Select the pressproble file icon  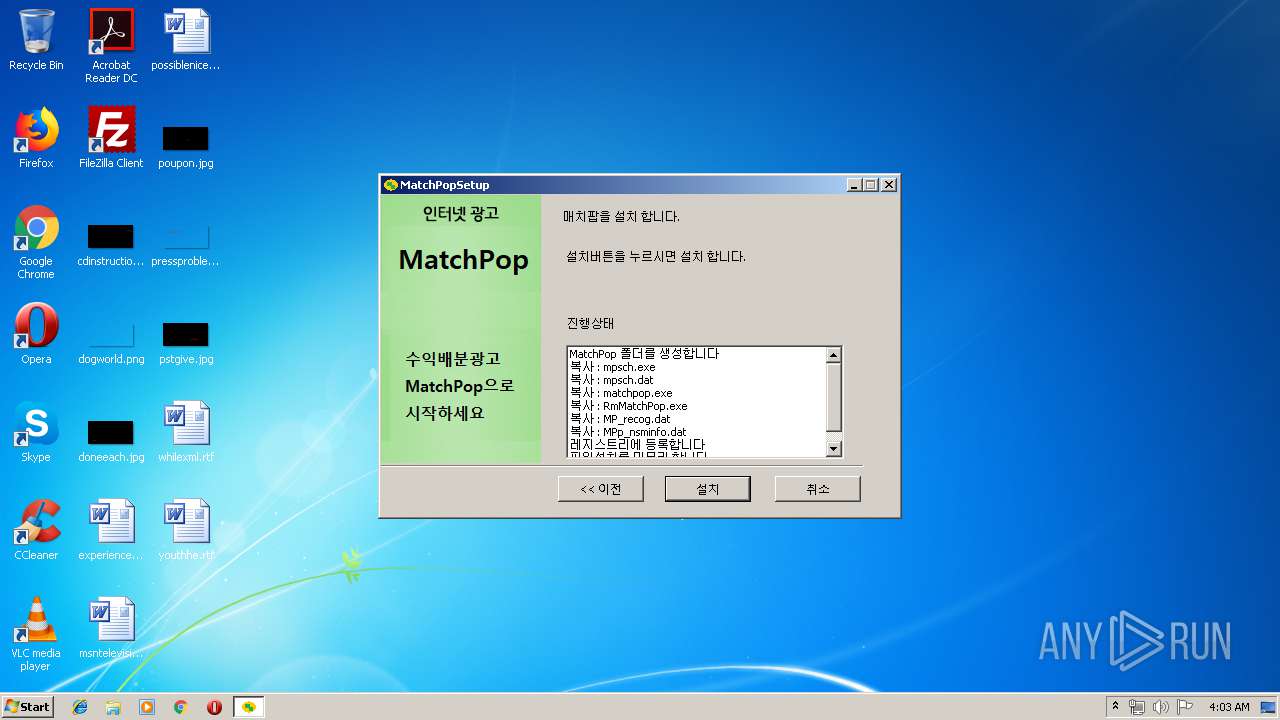coord(186,244)
